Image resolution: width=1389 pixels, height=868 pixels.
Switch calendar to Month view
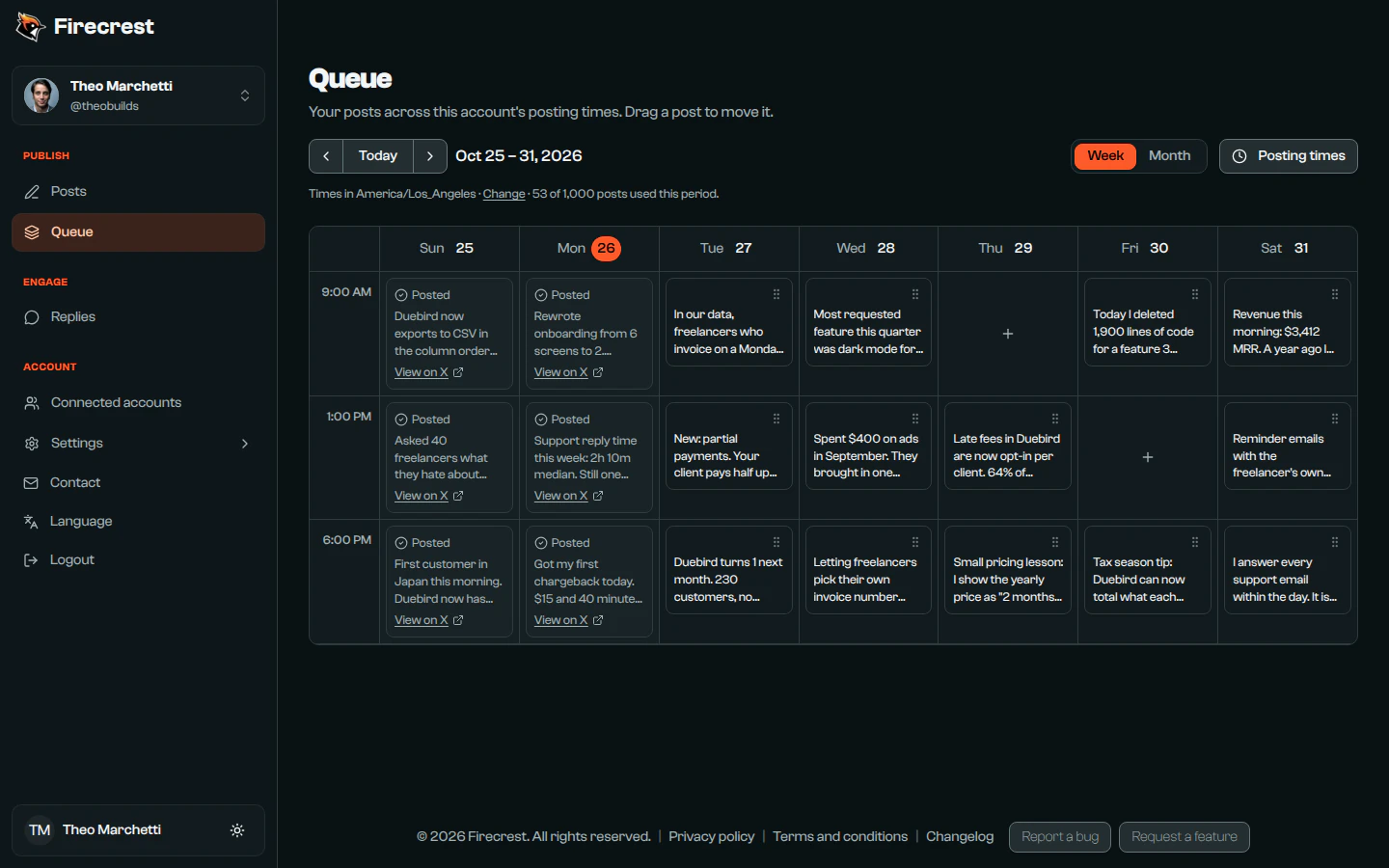point(1169,156)
